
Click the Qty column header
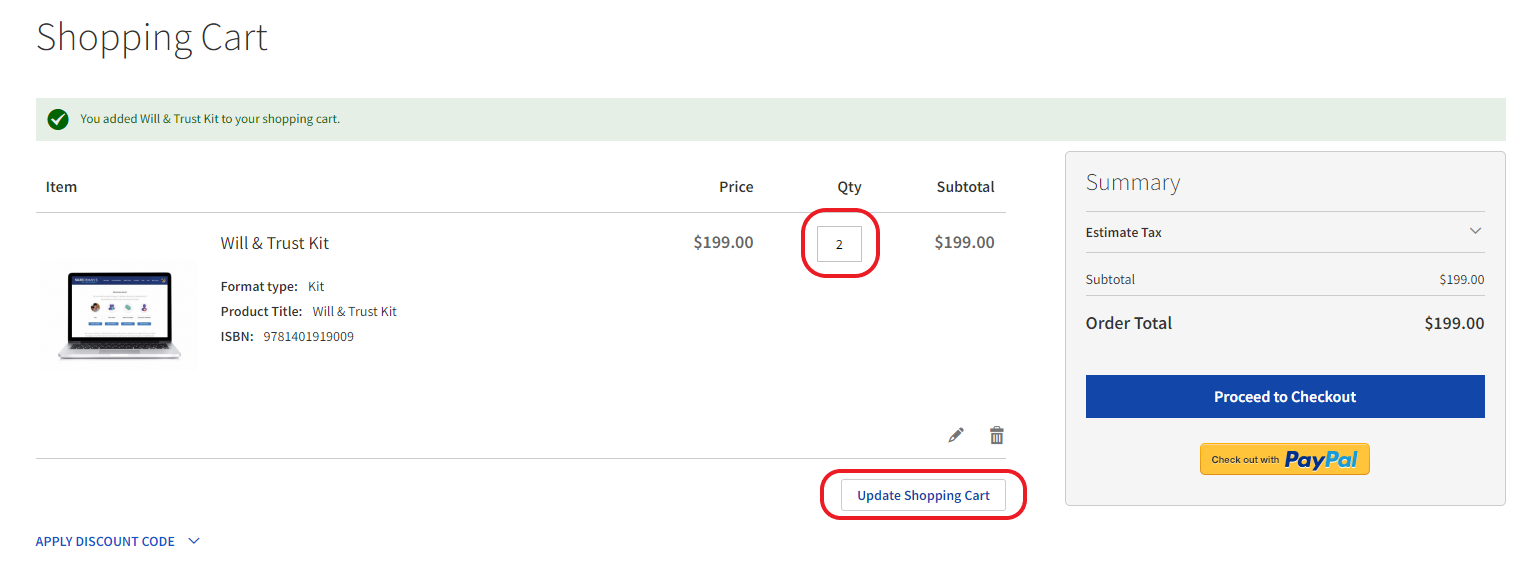click(849, 187)
